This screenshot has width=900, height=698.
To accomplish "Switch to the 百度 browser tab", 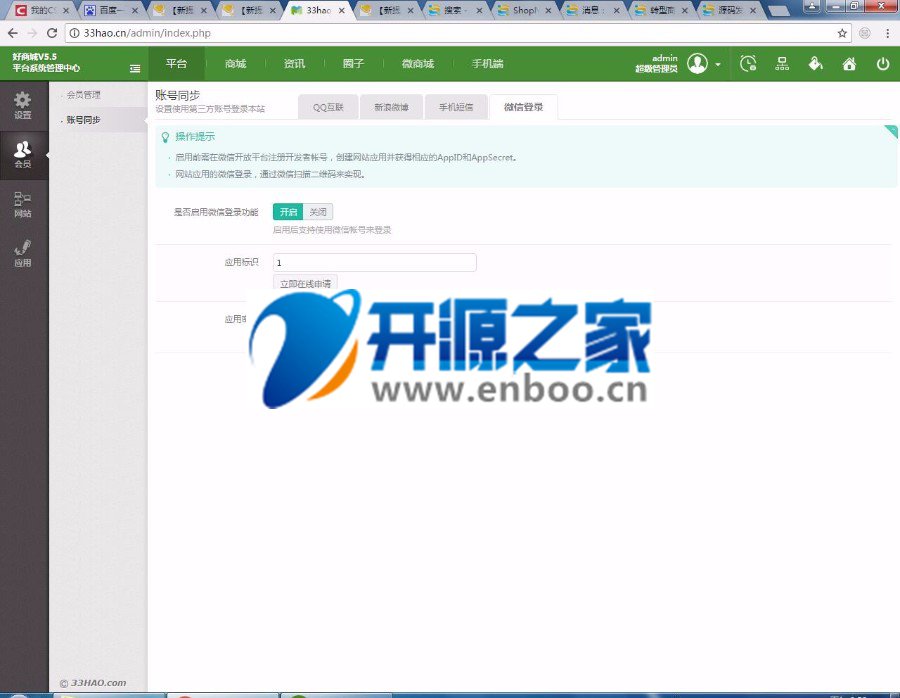I will coord(111,10).
